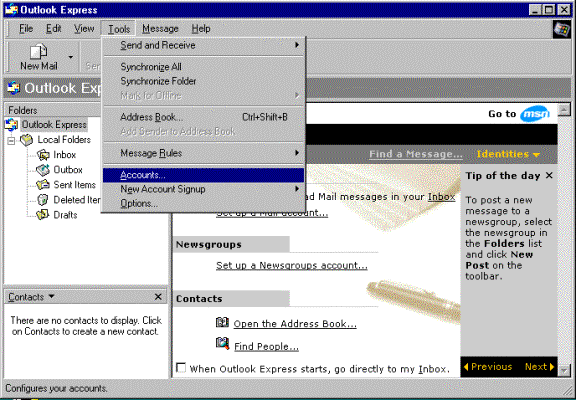Choose Synchronize Folder menu entry
The width and height of the screenshot is (576, 400).
(x=204, y=81)
